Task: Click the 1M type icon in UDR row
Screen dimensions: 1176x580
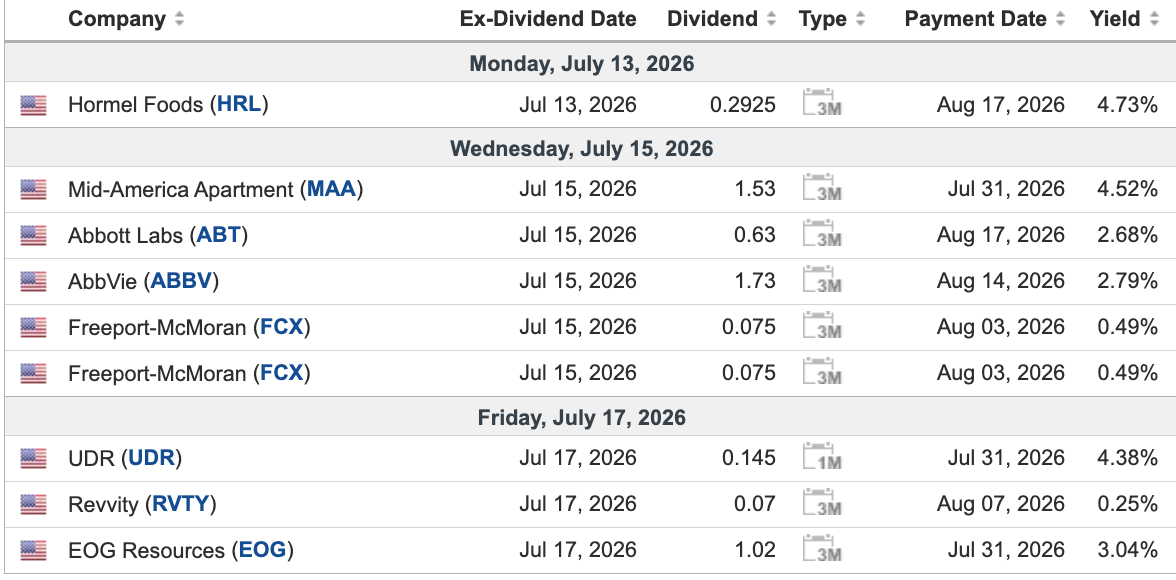Action: (822, 458)
